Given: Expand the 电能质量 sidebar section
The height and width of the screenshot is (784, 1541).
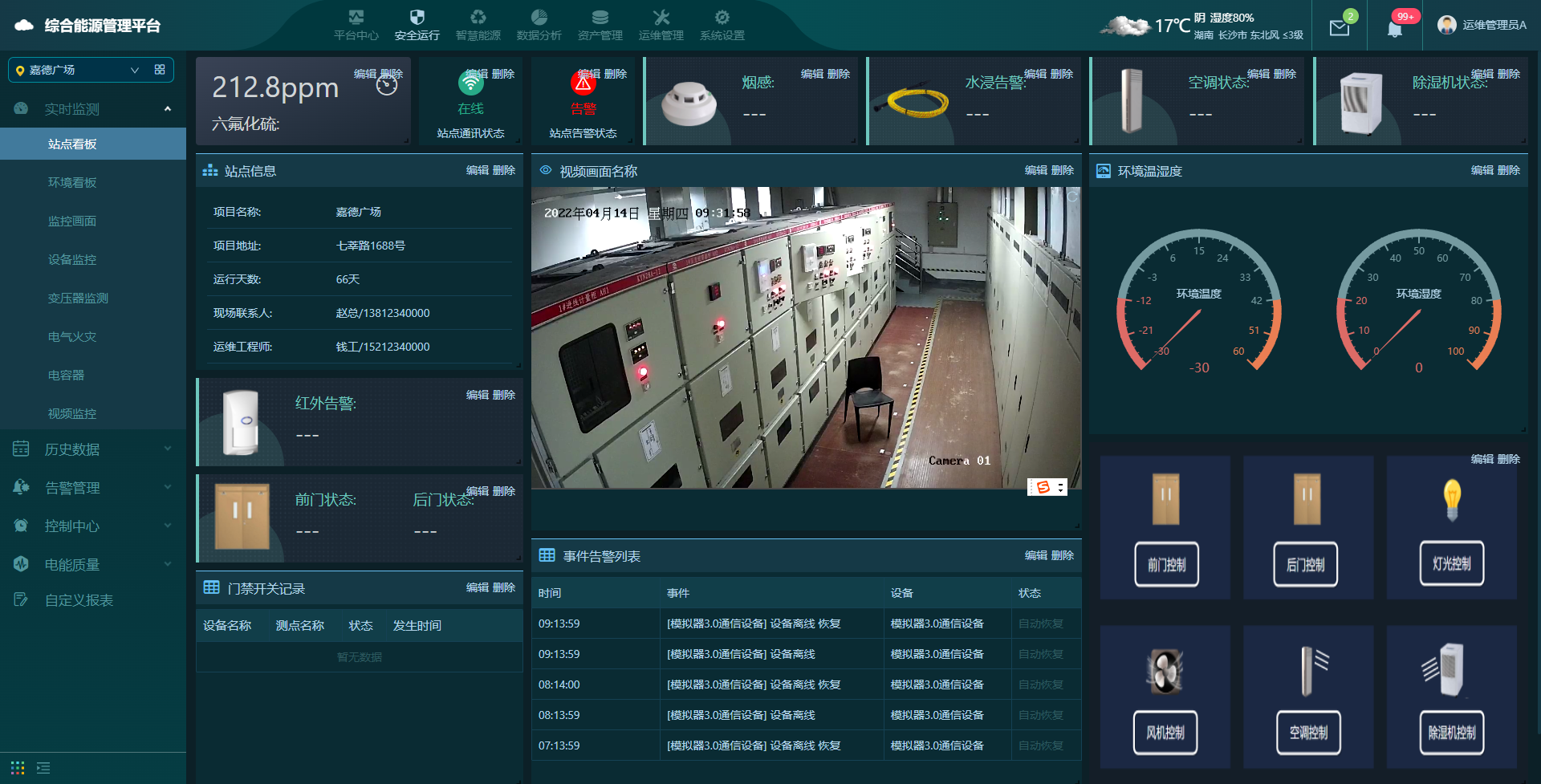Looking at the screenshot, I should click(93, 565).
